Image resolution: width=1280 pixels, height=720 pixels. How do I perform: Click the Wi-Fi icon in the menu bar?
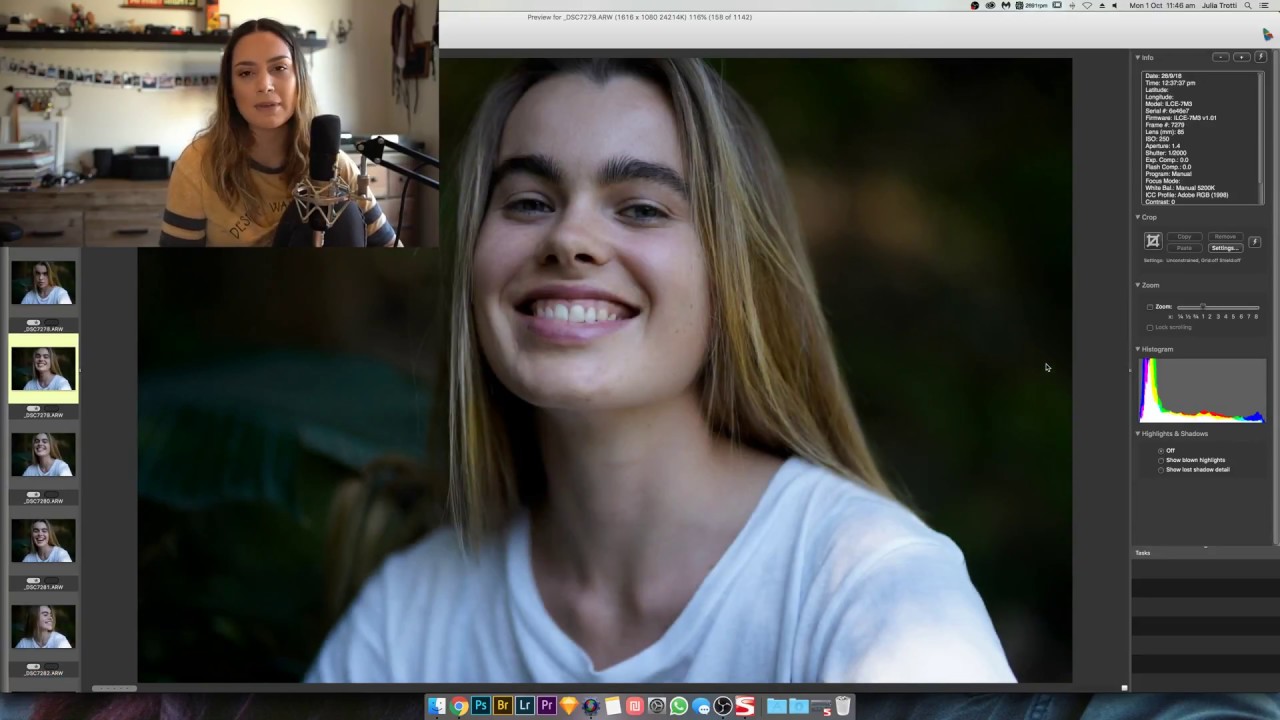click(1087, 5)
